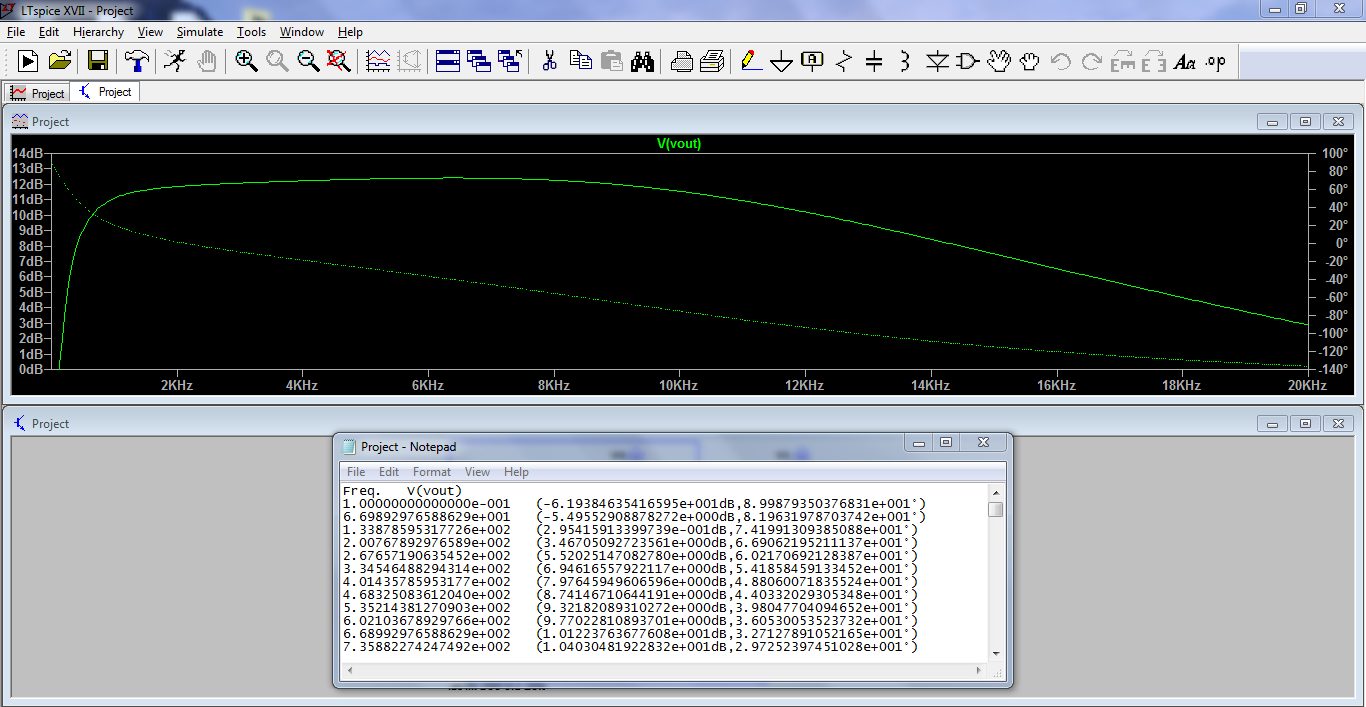
Task: Open the Simulate menu in LTspice
Action: click(x=200, y=32)
